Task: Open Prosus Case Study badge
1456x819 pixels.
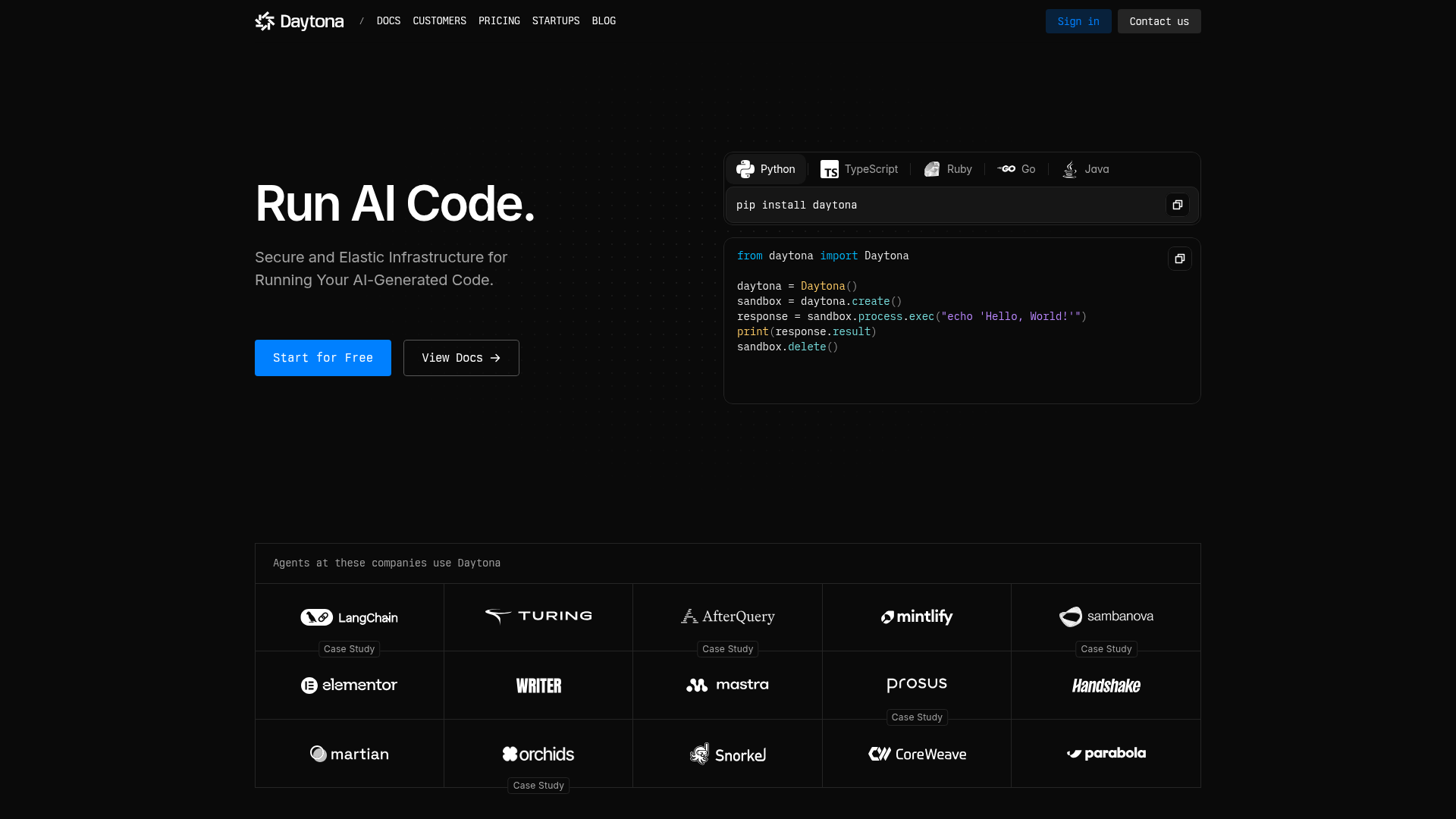Action: 917,717
